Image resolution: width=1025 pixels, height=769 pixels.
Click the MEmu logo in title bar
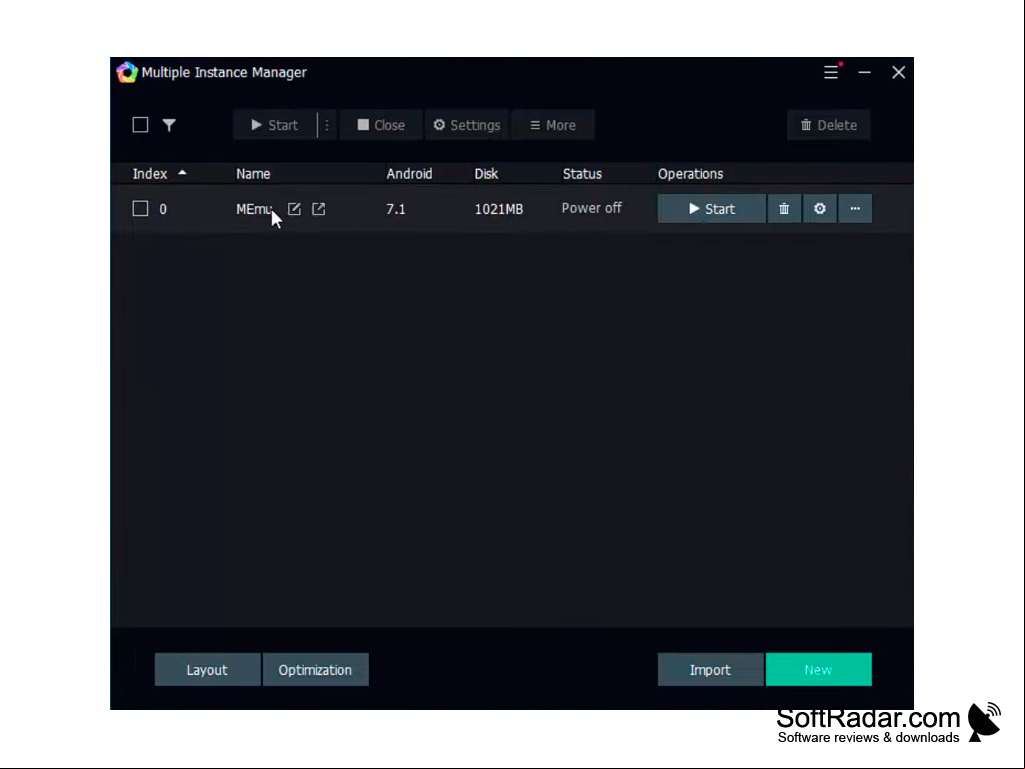coord(127,72)
